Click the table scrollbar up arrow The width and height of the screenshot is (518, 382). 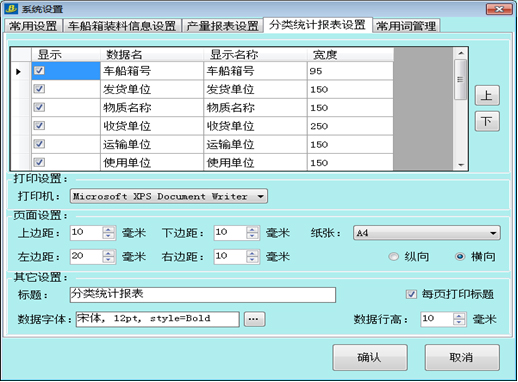click(x=461, y=53)
